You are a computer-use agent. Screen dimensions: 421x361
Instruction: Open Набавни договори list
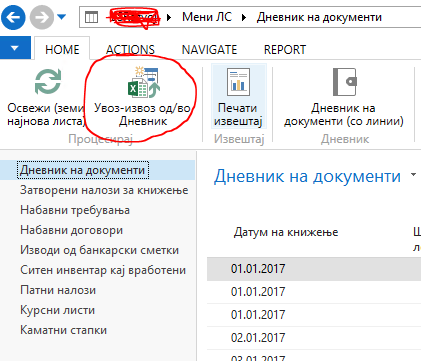[71, 230]
